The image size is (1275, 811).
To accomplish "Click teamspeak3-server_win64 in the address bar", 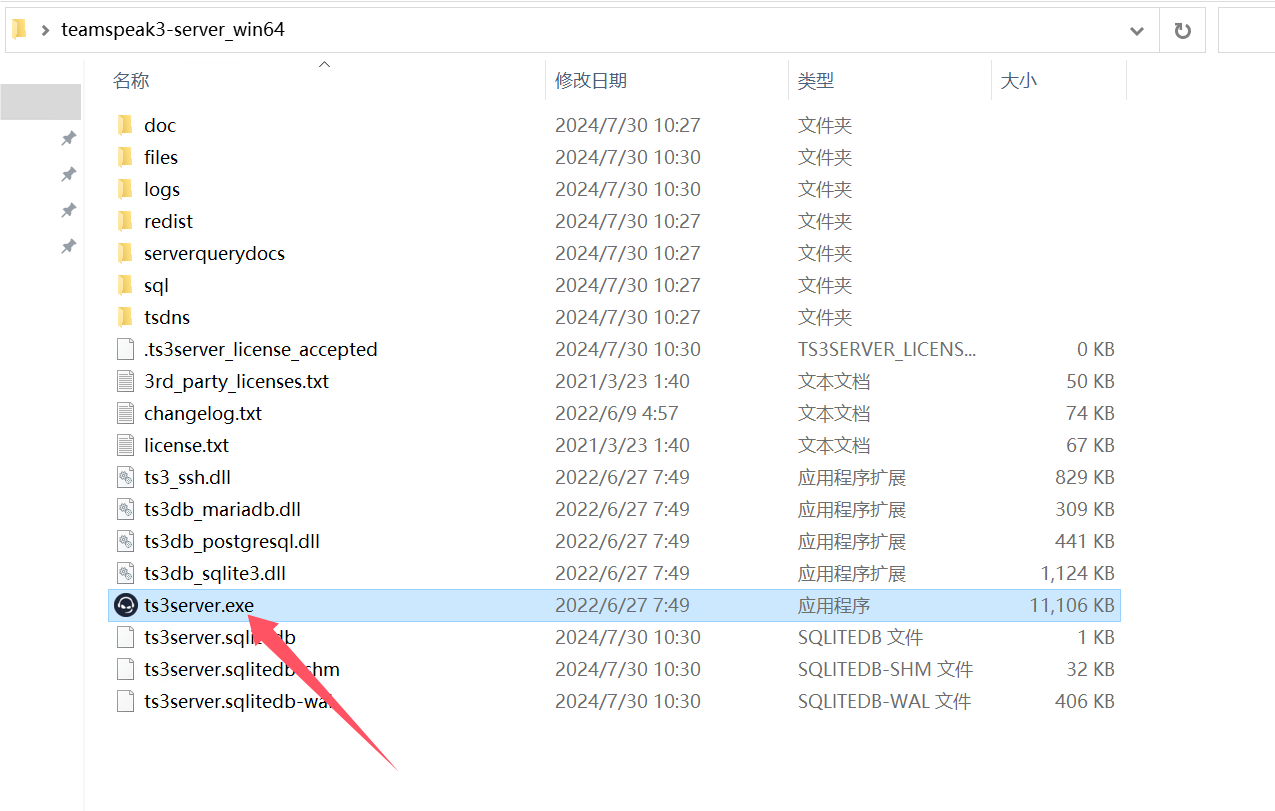I will coord(173,30).
